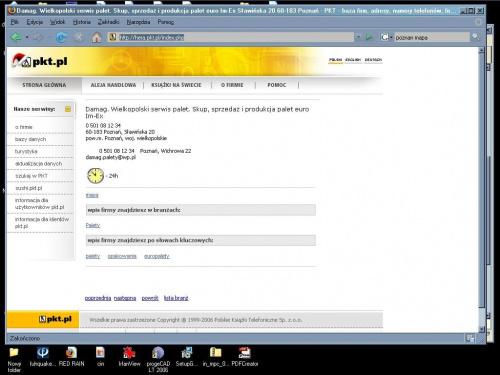Click the 'palety' keyword link
The width and height of the screenshot is (500, 375).
(x=93, y=256)
